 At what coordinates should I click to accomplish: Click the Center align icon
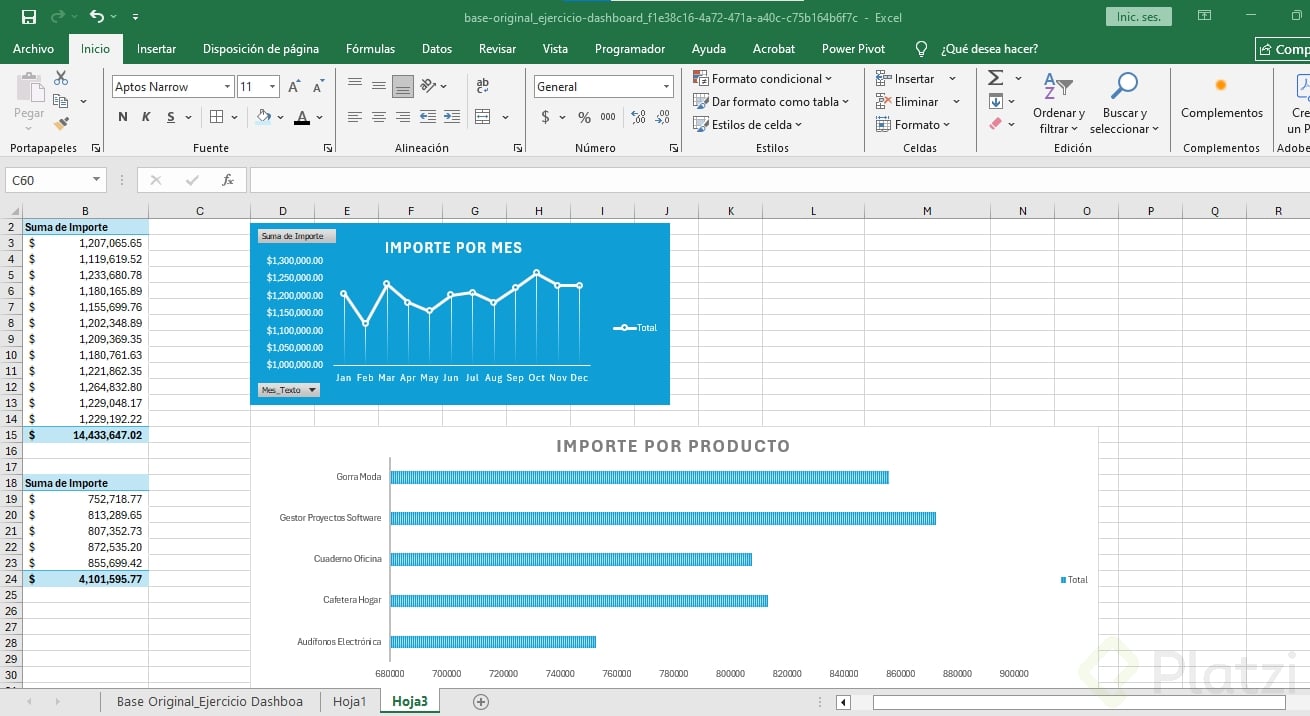tap(379, 117)
